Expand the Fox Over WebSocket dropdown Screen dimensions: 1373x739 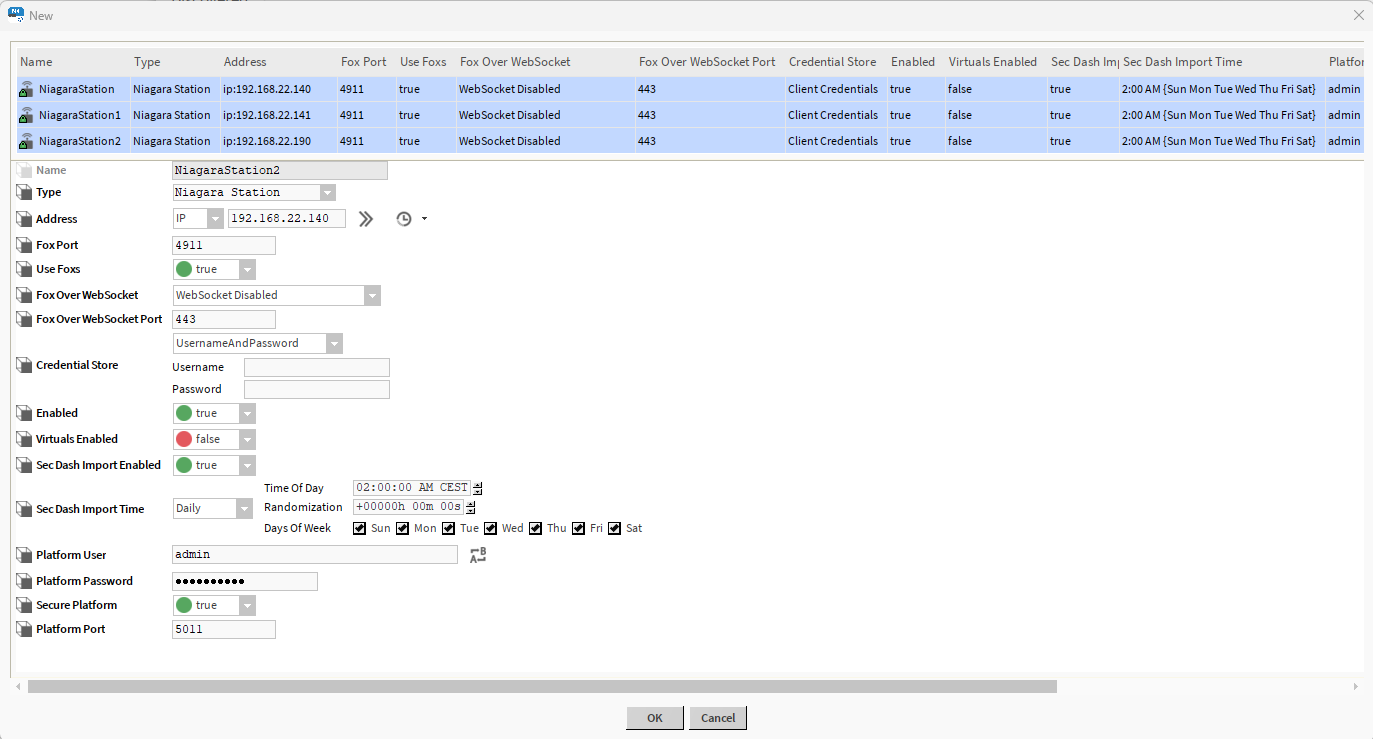coord(277,295)
